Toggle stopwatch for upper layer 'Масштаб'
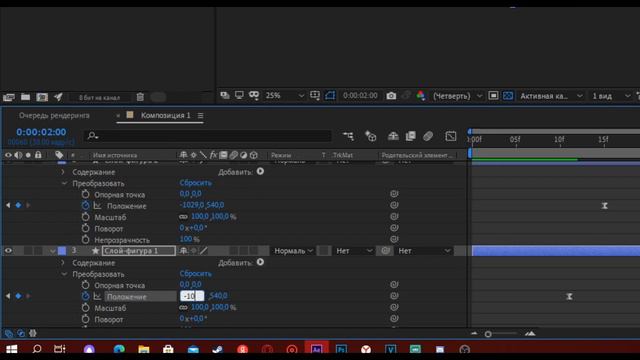This screenshot has height=360, width=640. point(85,217)
